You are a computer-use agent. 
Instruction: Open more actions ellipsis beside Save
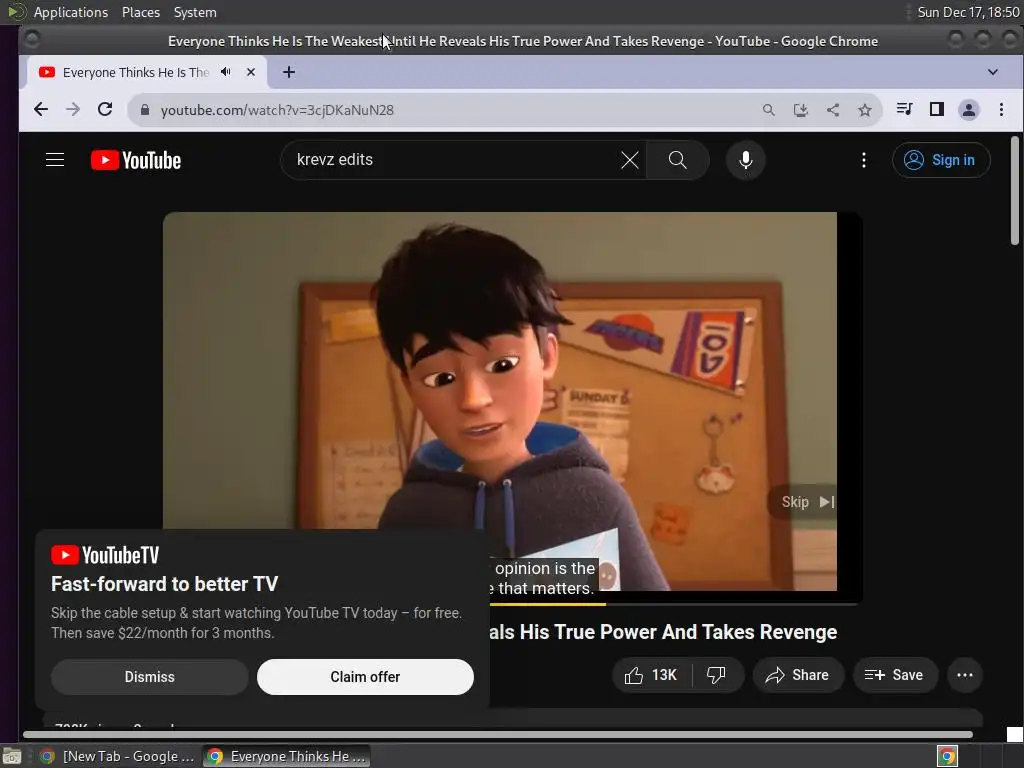[965, 675]
